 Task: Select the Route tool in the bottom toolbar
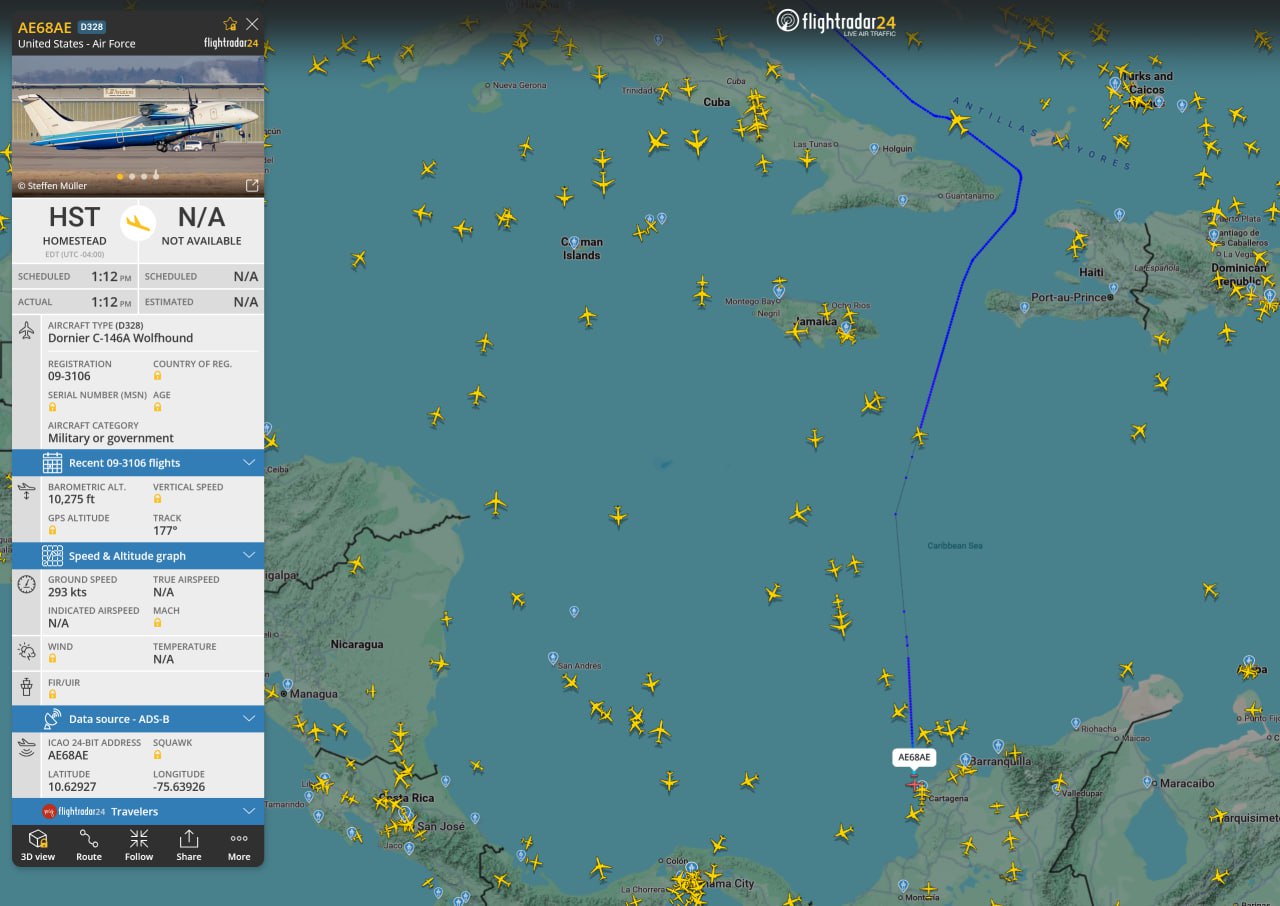click(x=88, y=846)
